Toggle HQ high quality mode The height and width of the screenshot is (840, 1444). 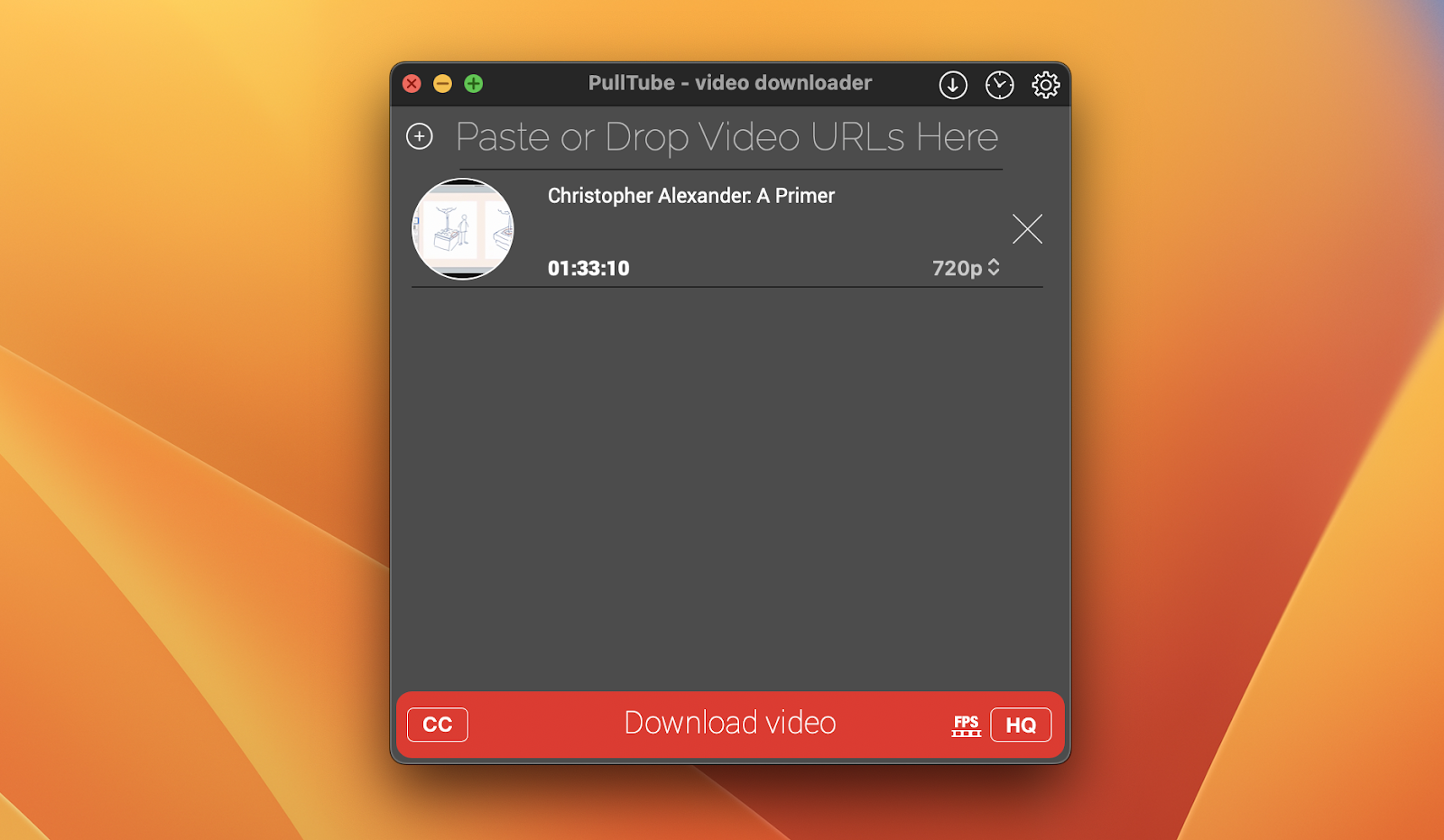tap(1021, 725)
